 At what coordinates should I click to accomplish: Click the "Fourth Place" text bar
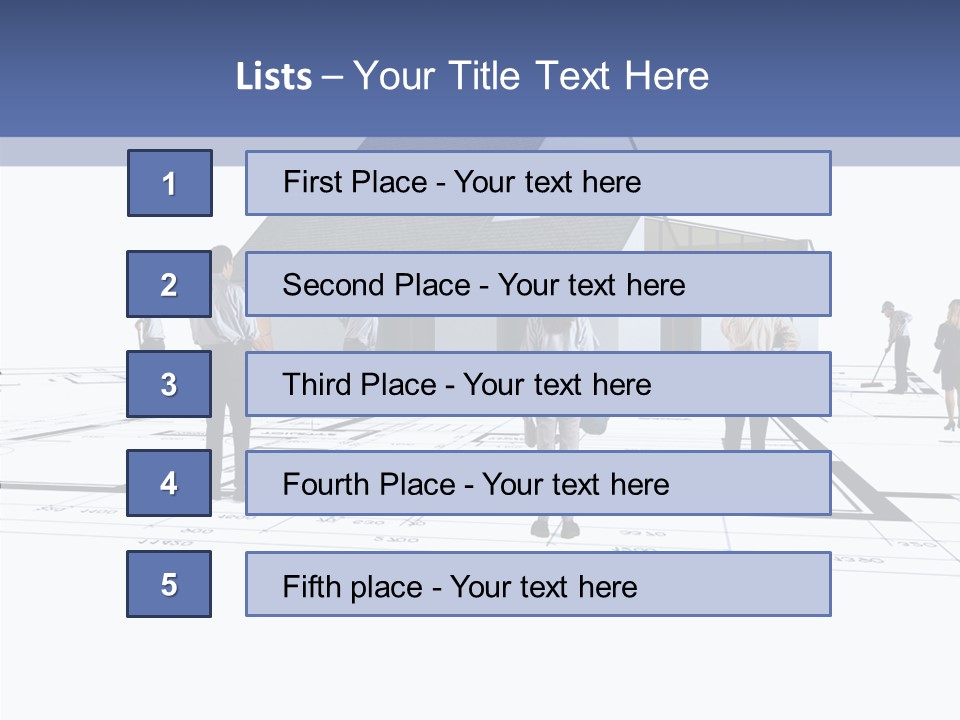538,484
